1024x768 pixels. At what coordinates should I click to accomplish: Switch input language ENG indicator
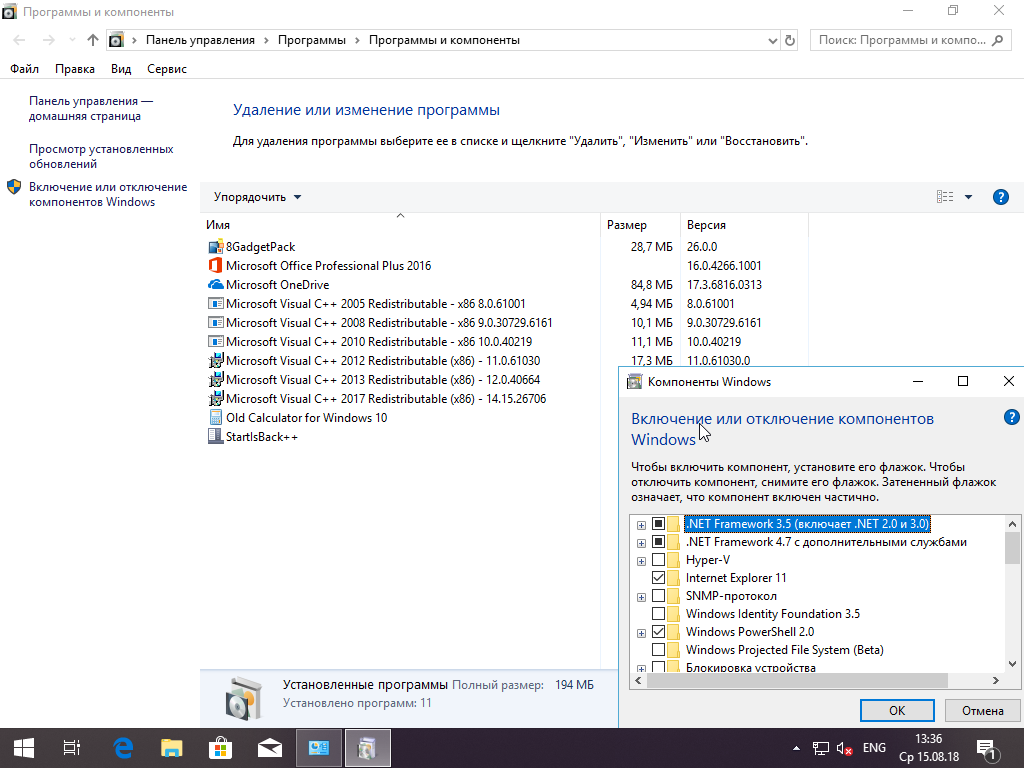pos(874,748)
